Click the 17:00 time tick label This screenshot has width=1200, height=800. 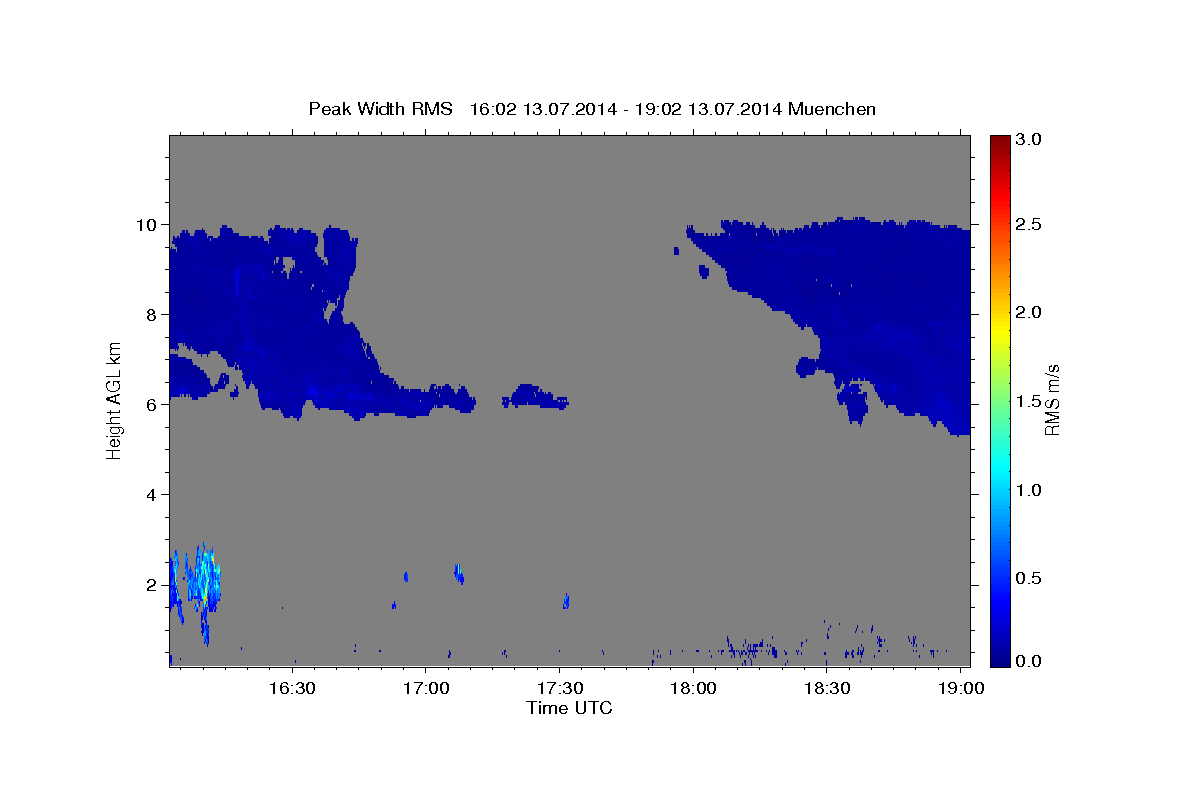coord(425,689)
